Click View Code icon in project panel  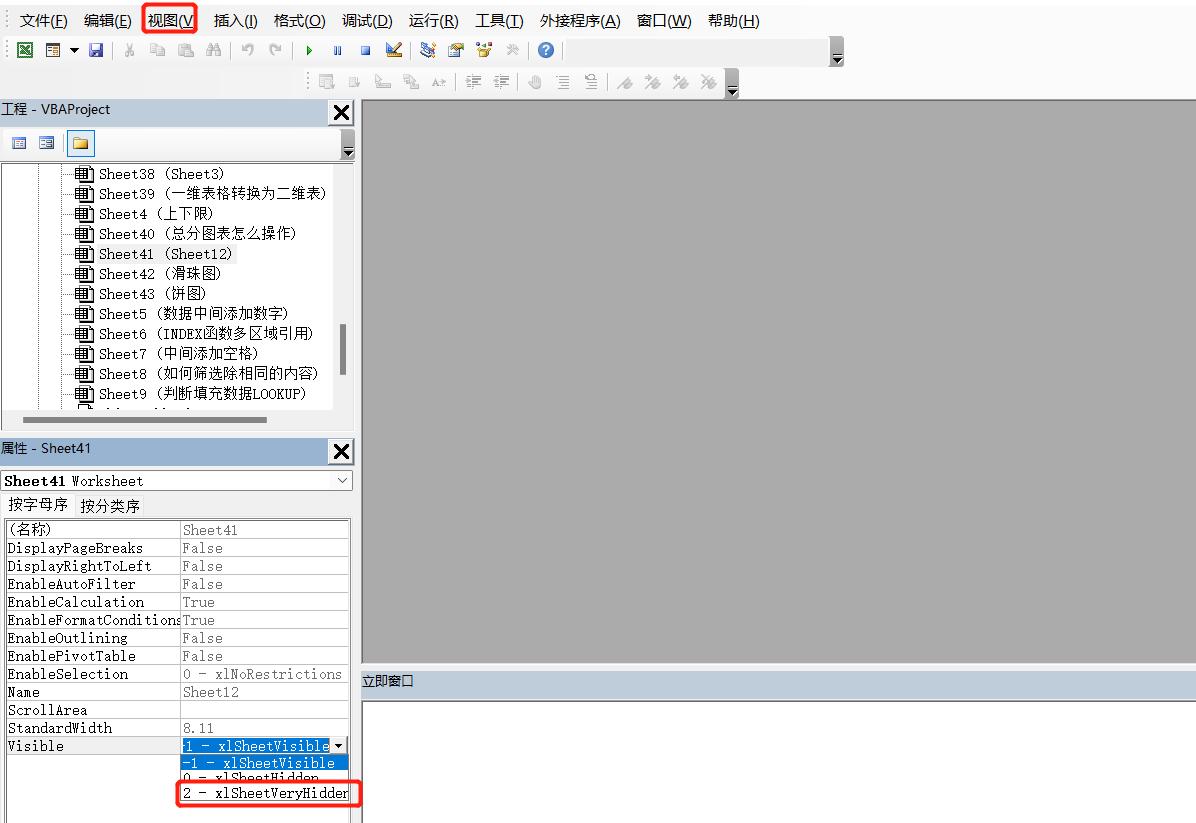click(x=19, y=143)
